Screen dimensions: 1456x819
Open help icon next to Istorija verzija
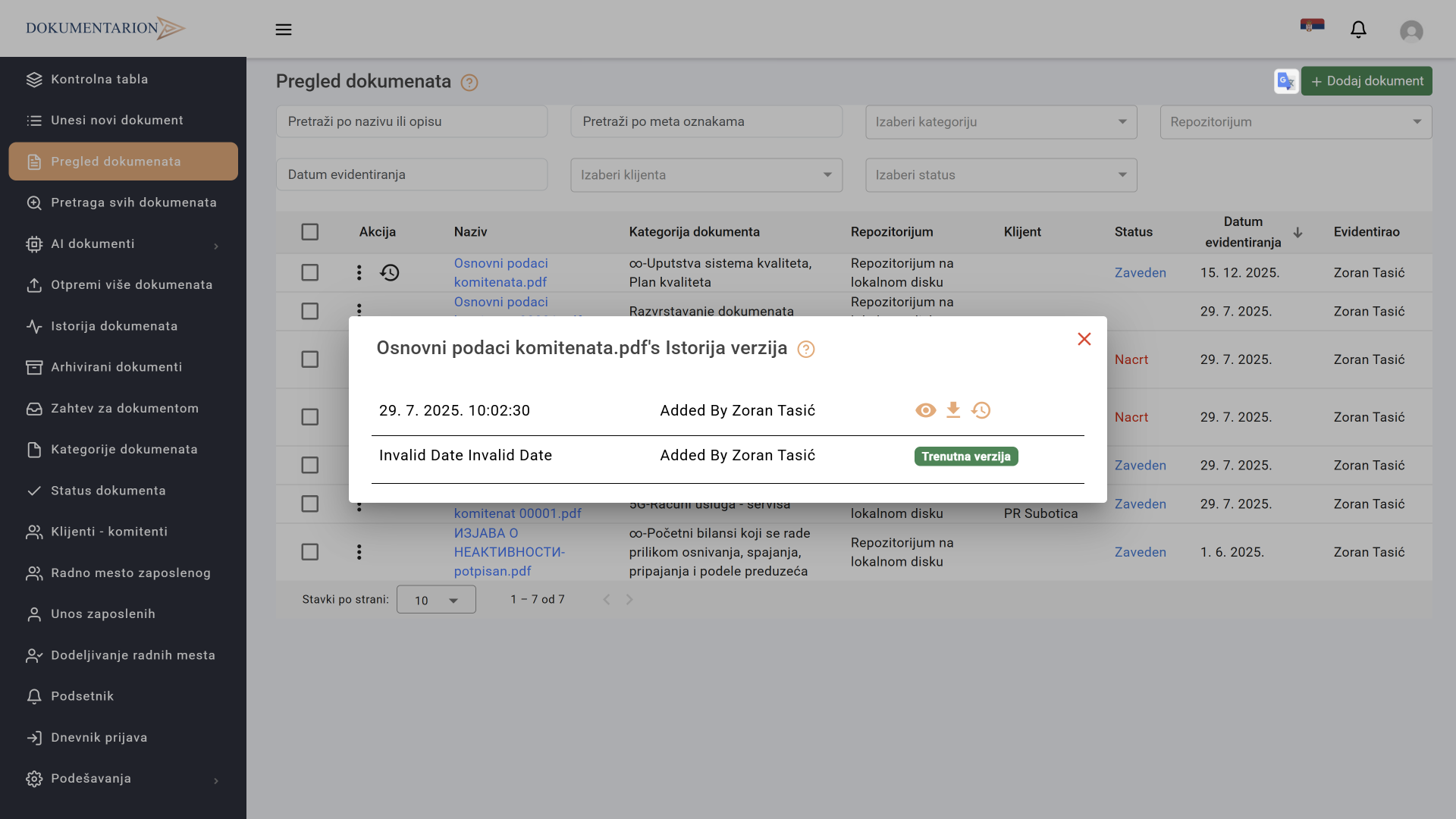pyautogui.click(x=806, y=349)
